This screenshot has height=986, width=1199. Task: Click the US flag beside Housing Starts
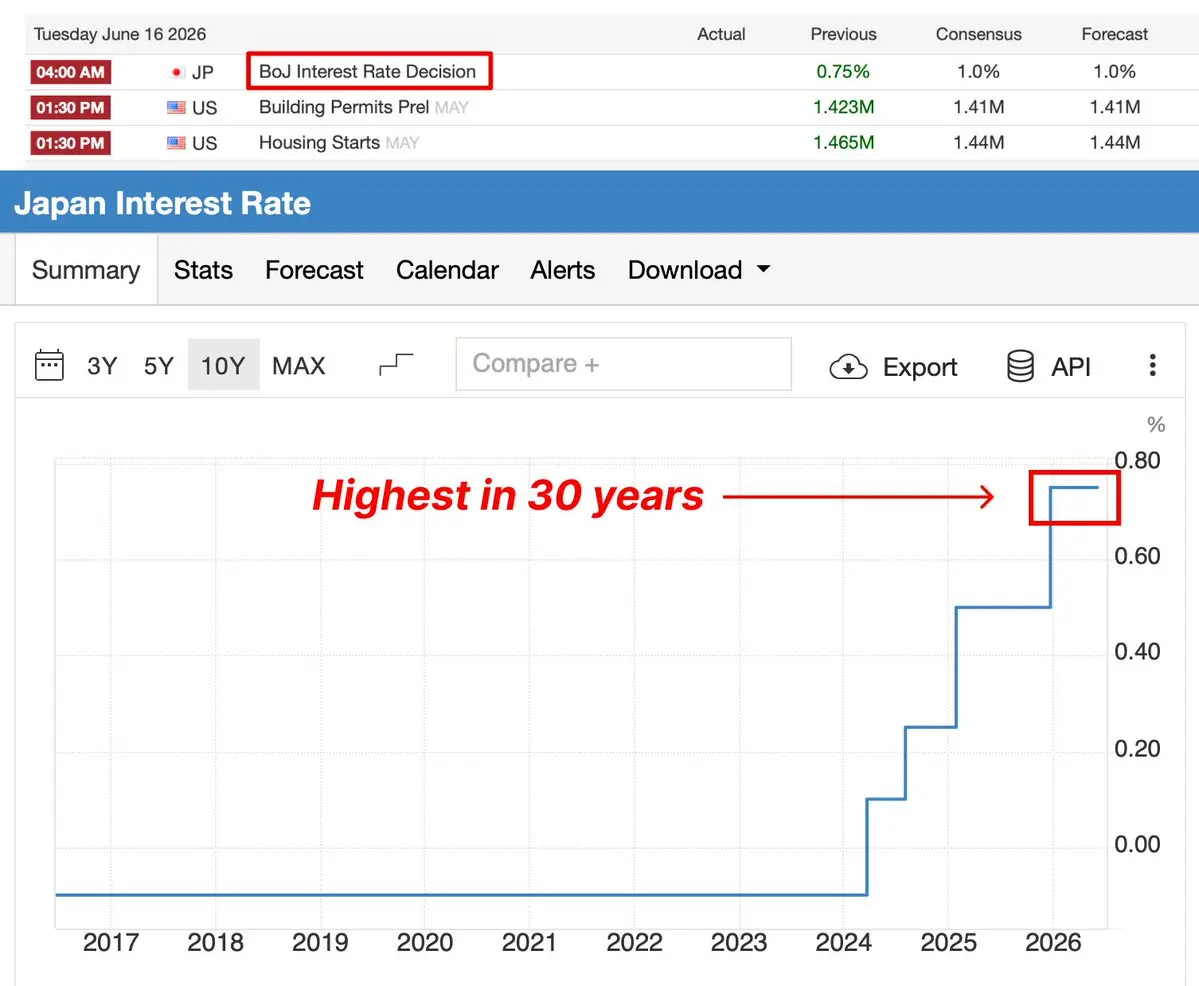pyautogui.click(x=177, y=142)
